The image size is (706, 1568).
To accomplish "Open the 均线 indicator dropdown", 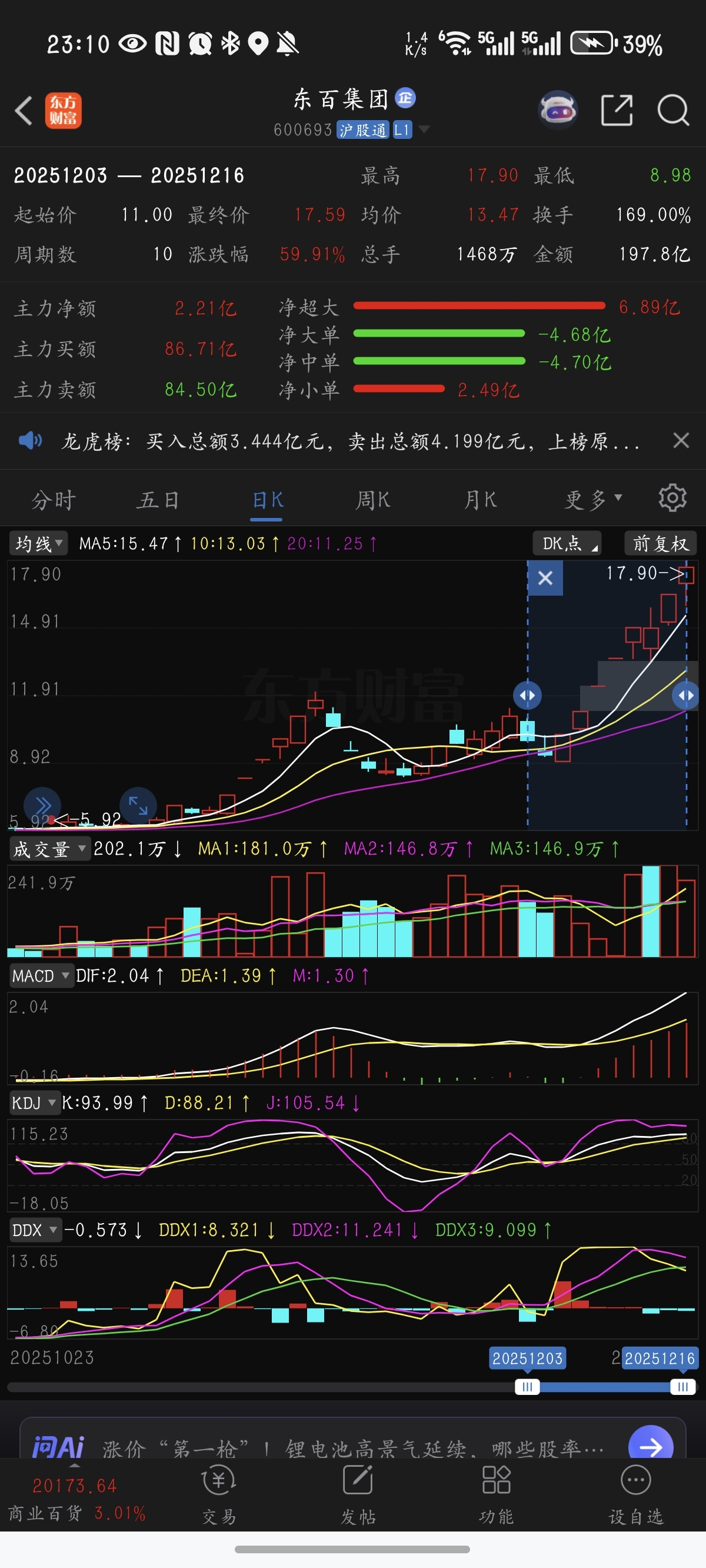I will pos(38,543).
